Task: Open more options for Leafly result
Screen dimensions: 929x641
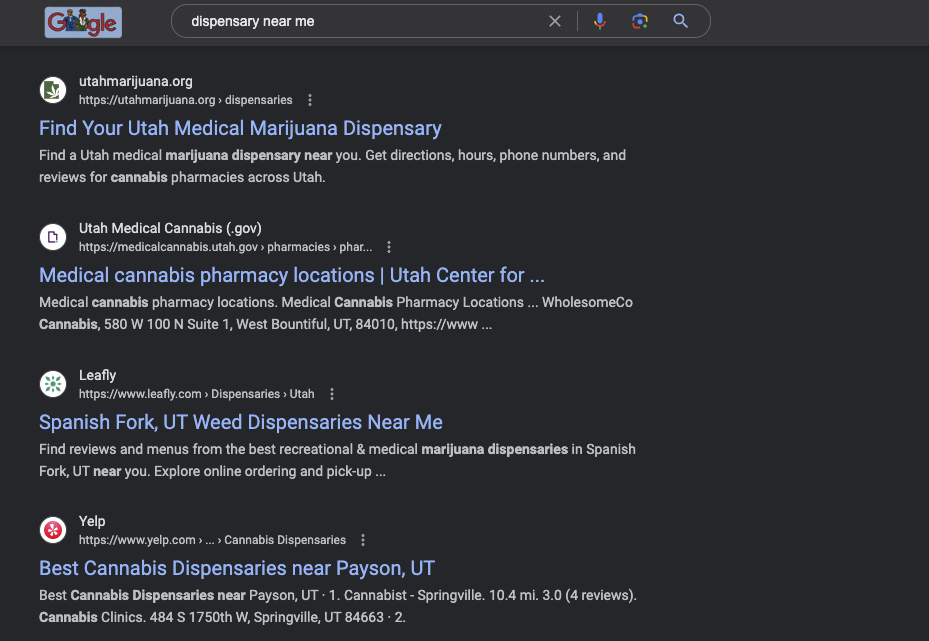Action: (x=332, y=394)
